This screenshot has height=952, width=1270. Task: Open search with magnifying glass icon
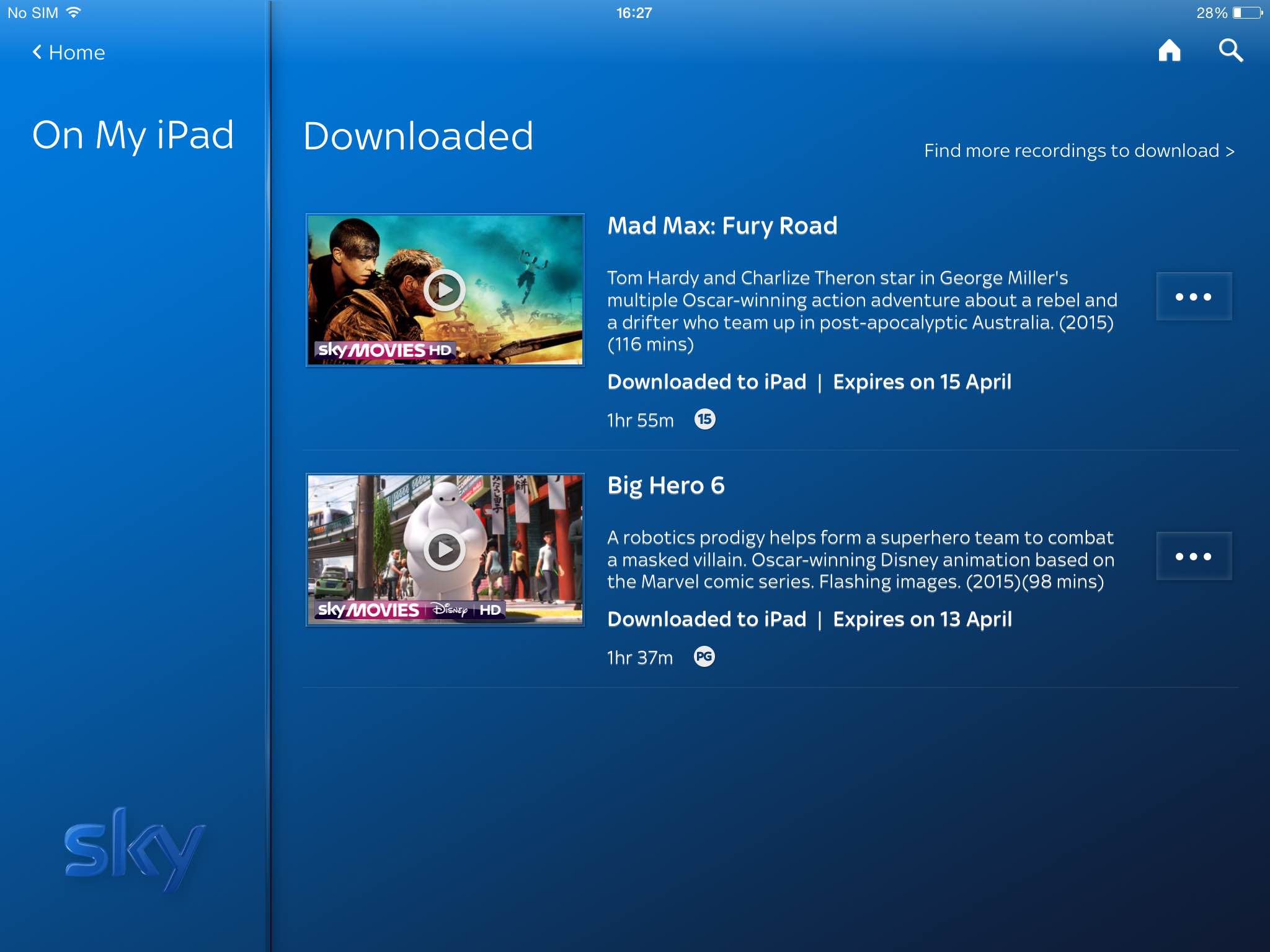click(1230, 51)
